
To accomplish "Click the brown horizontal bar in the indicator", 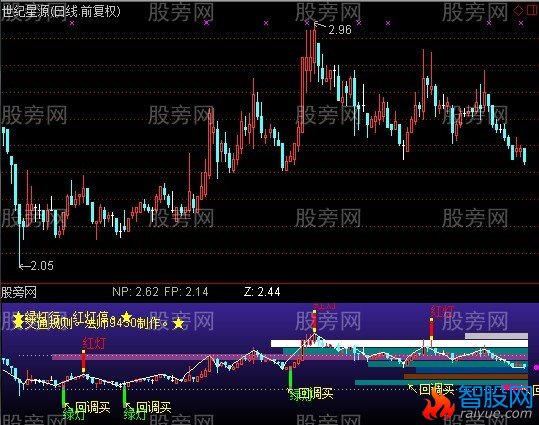I will click(x=466, y=377).
